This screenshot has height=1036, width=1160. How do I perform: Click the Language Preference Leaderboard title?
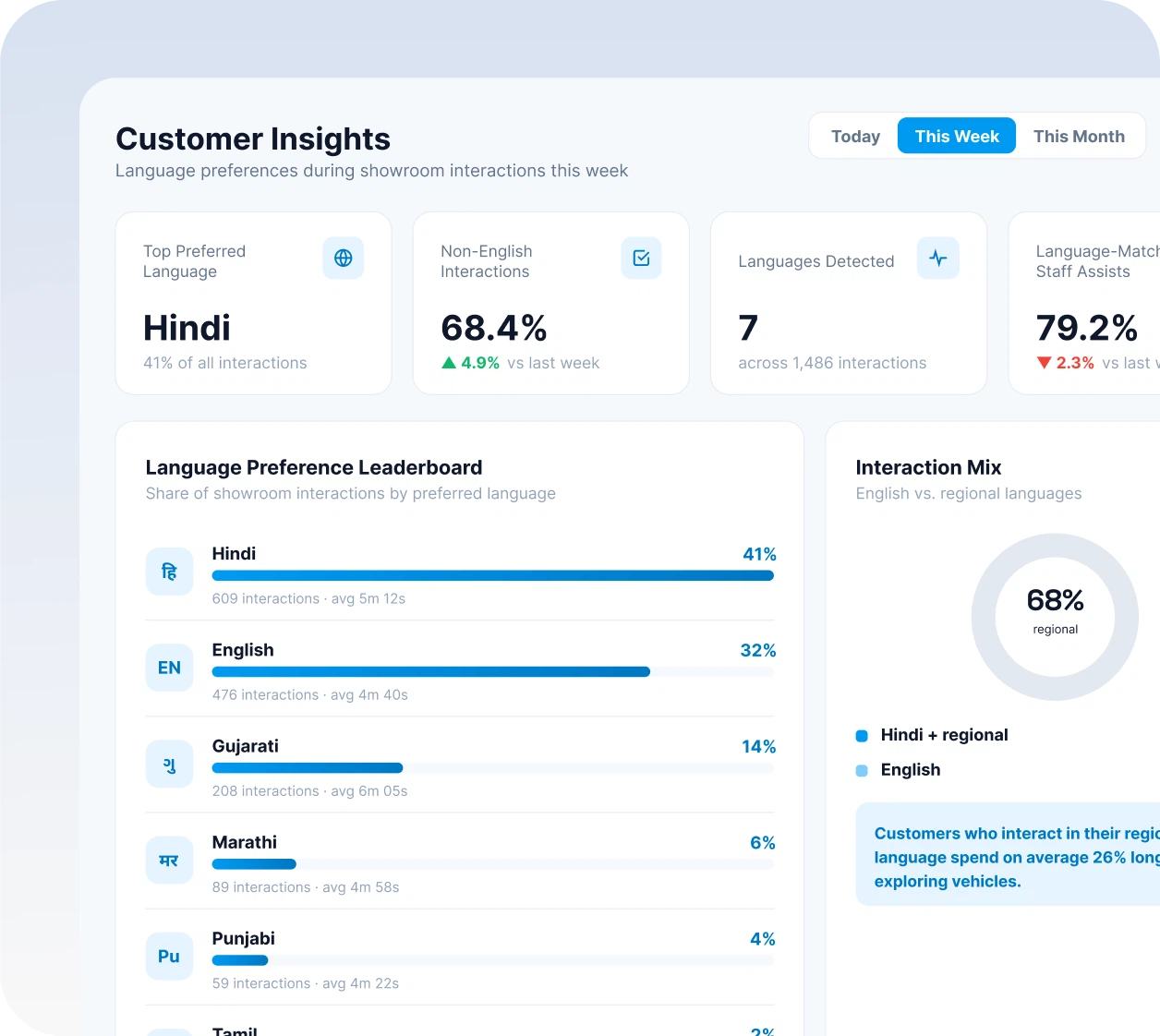coord(314,467)
